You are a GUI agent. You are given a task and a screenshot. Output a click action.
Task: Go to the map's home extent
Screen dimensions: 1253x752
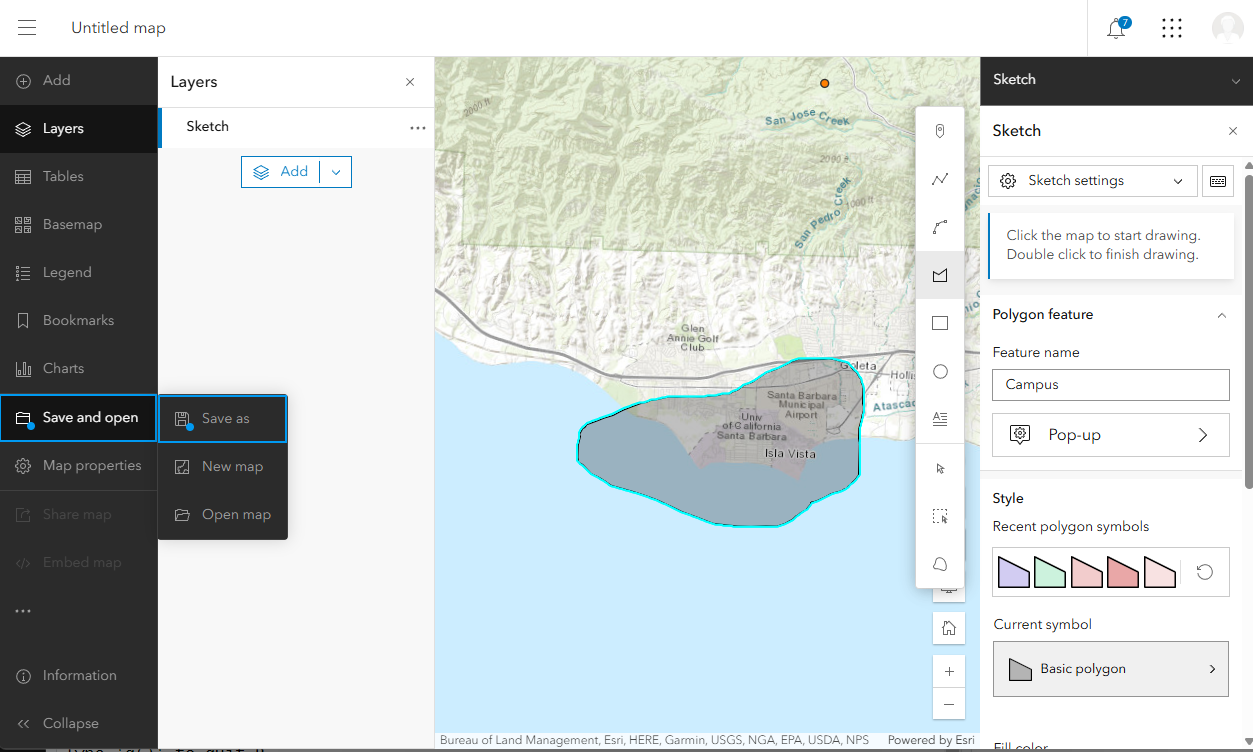(x=949, y=628)
